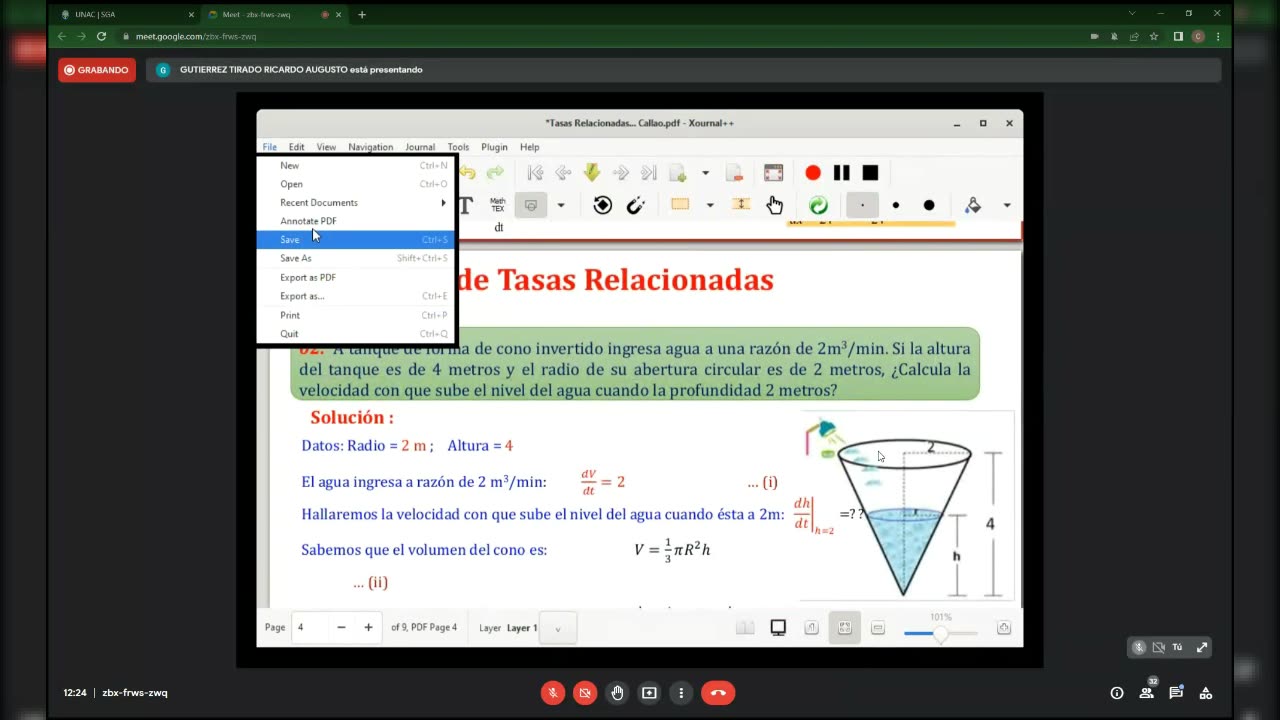Choose New from the File menu
The height and width of the screenshot is (720, 1280).
(x=355, y=166)
